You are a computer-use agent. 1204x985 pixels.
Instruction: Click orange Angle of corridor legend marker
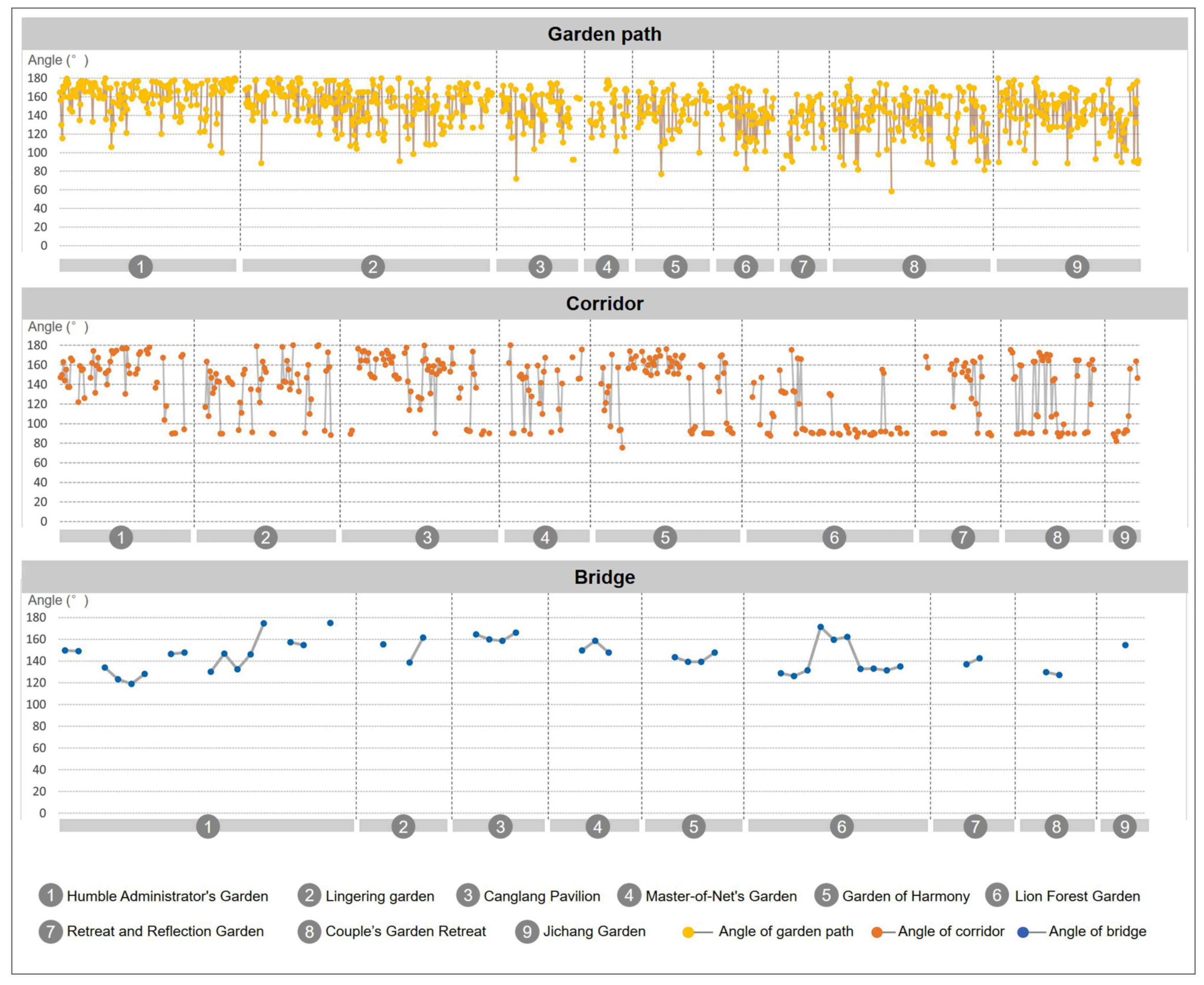(x=877, y=932)
